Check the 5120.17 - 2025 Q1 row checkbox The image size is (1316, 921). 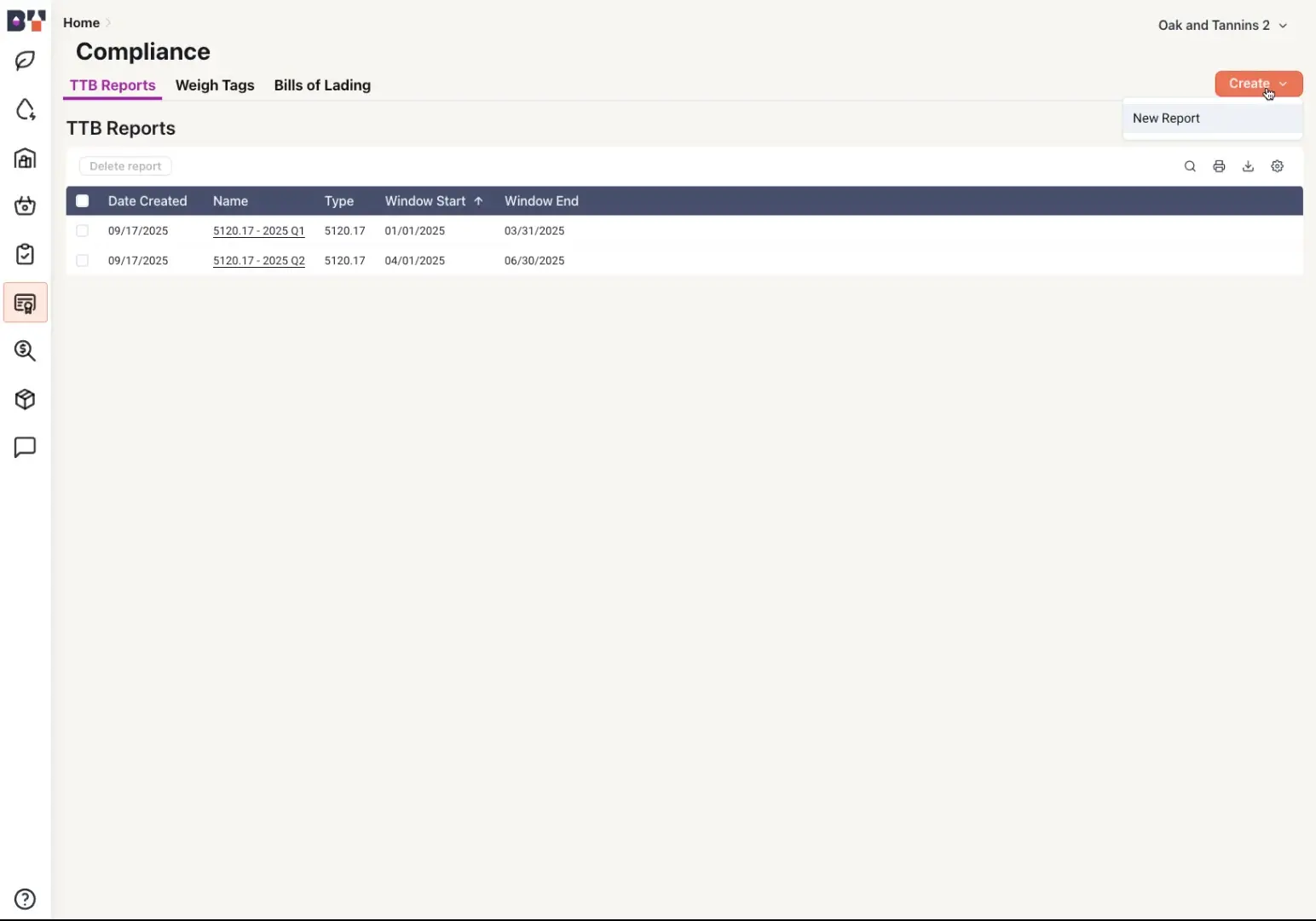pos(83,231)
